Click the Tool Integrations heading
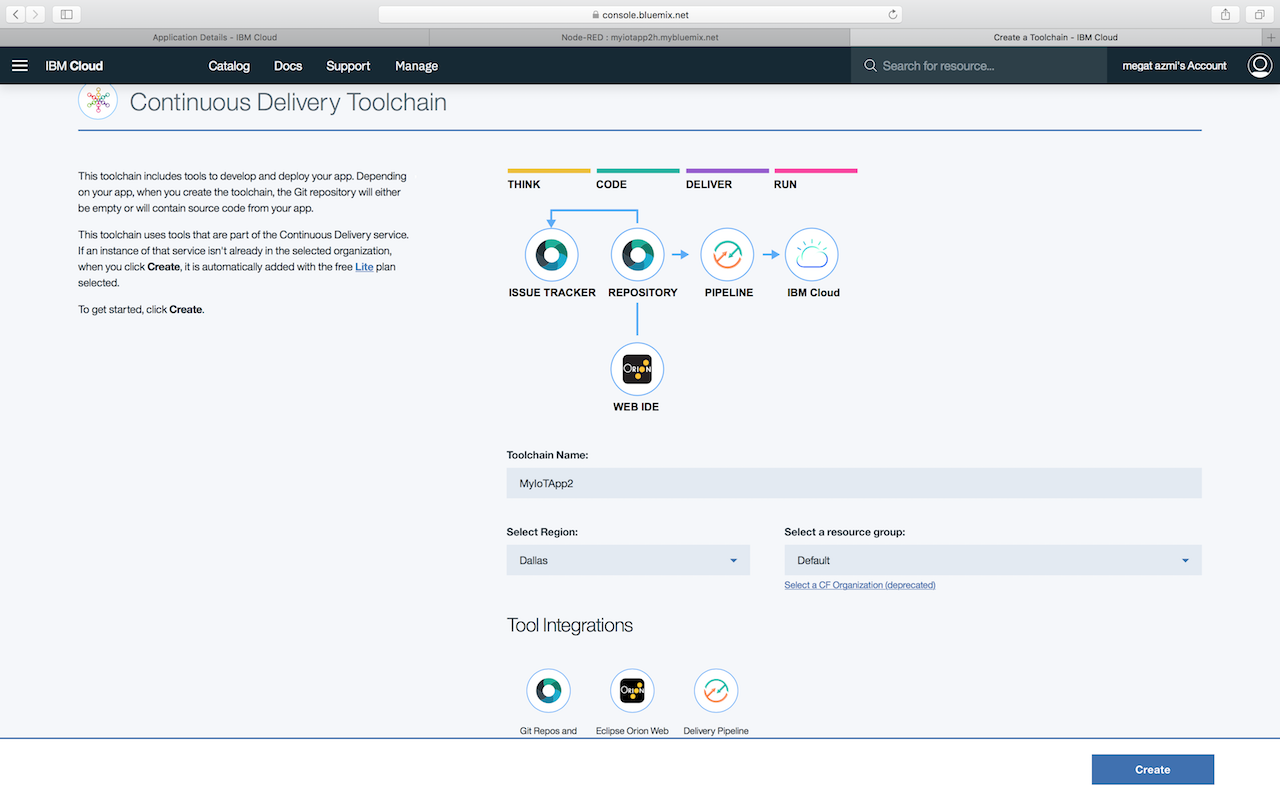The width and height of the screenshot is (1280, 800). 570,625
